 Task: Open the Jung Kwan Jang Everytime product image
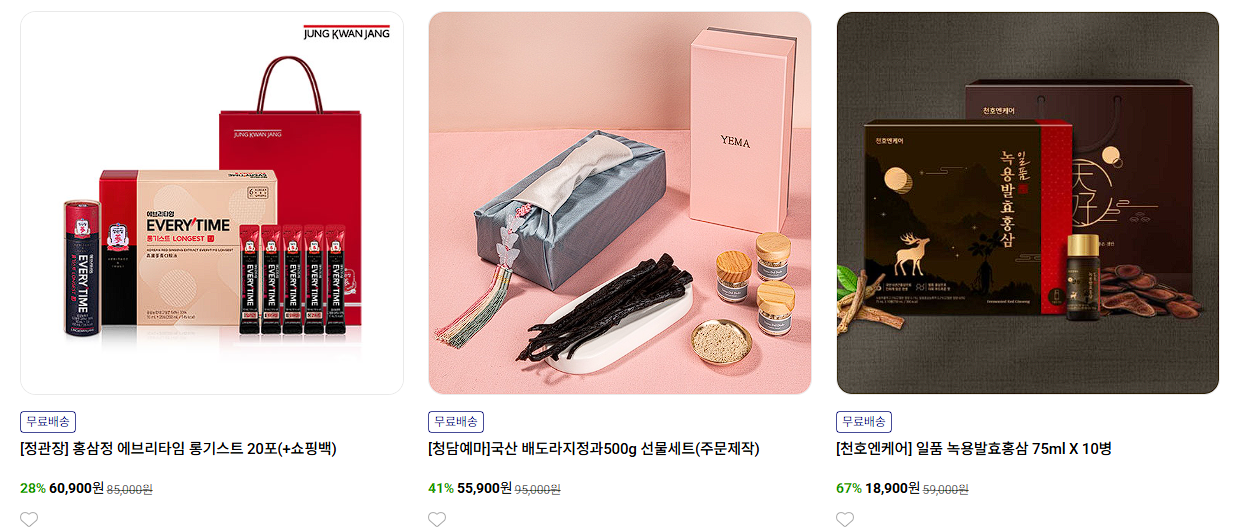212,203
